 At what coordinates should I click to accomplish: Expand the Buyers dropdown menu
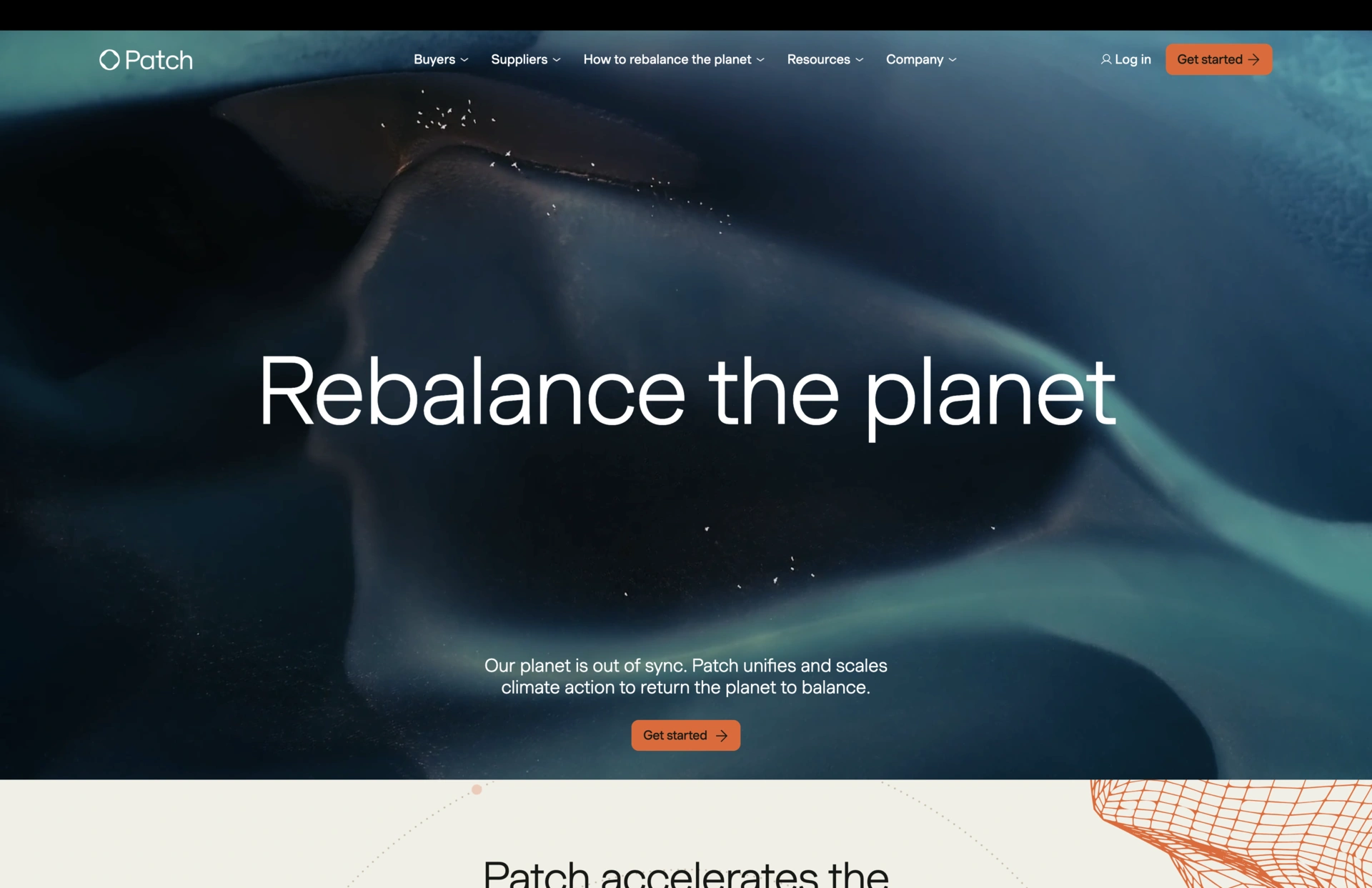point(441,59)
